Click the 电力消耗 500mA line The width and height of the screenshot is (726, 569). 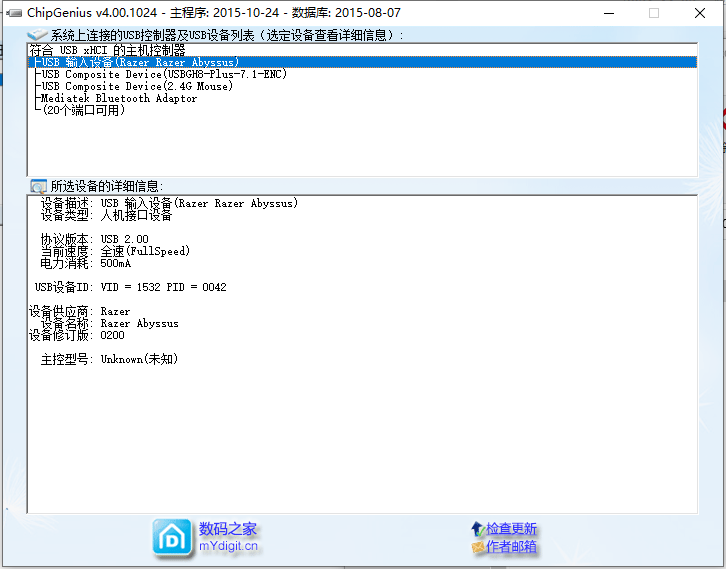click(86, 263)
